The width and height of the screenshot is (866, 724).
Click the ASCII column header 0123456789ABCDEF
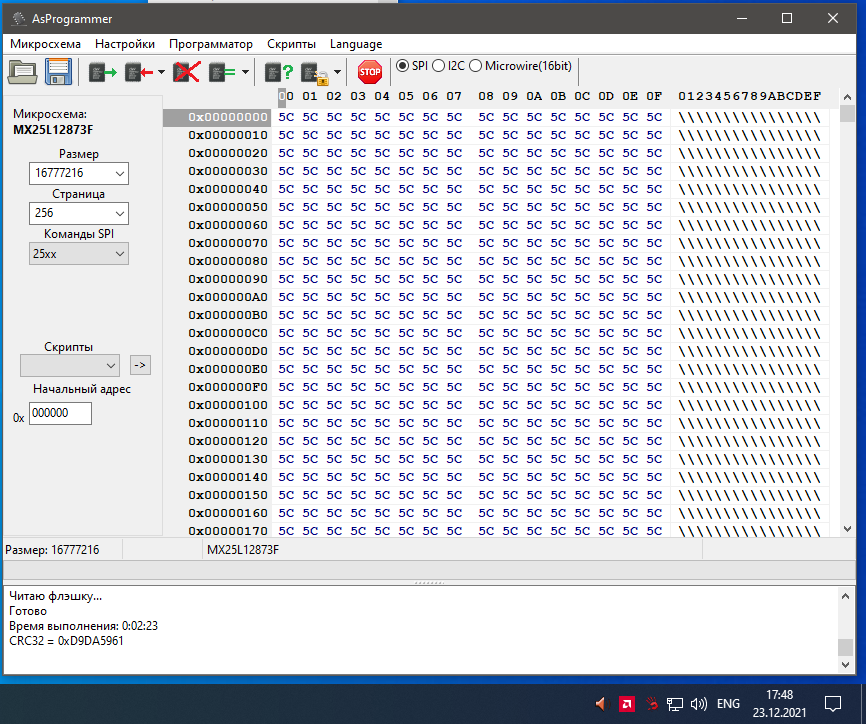coord(749,96)
